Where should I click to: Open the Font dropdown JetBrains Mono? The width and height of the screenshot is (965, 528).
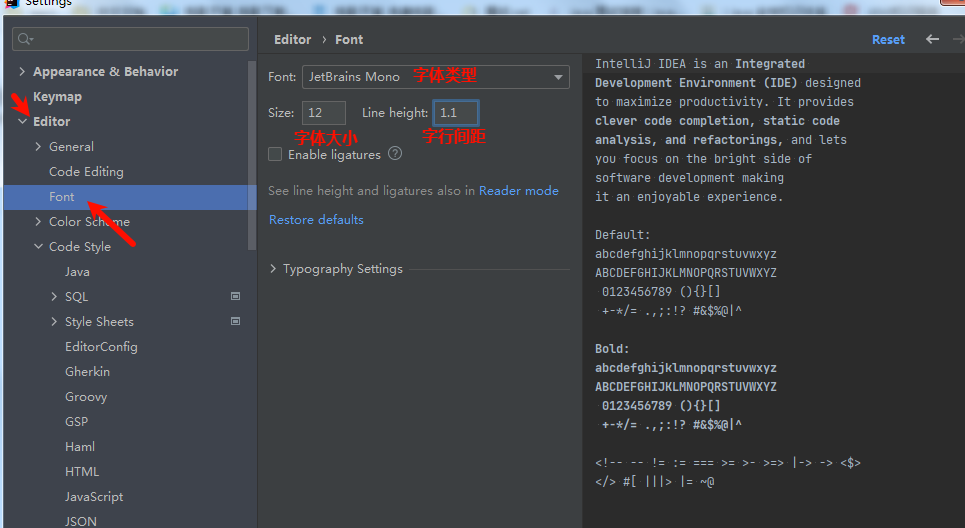(x=436, y=77)
